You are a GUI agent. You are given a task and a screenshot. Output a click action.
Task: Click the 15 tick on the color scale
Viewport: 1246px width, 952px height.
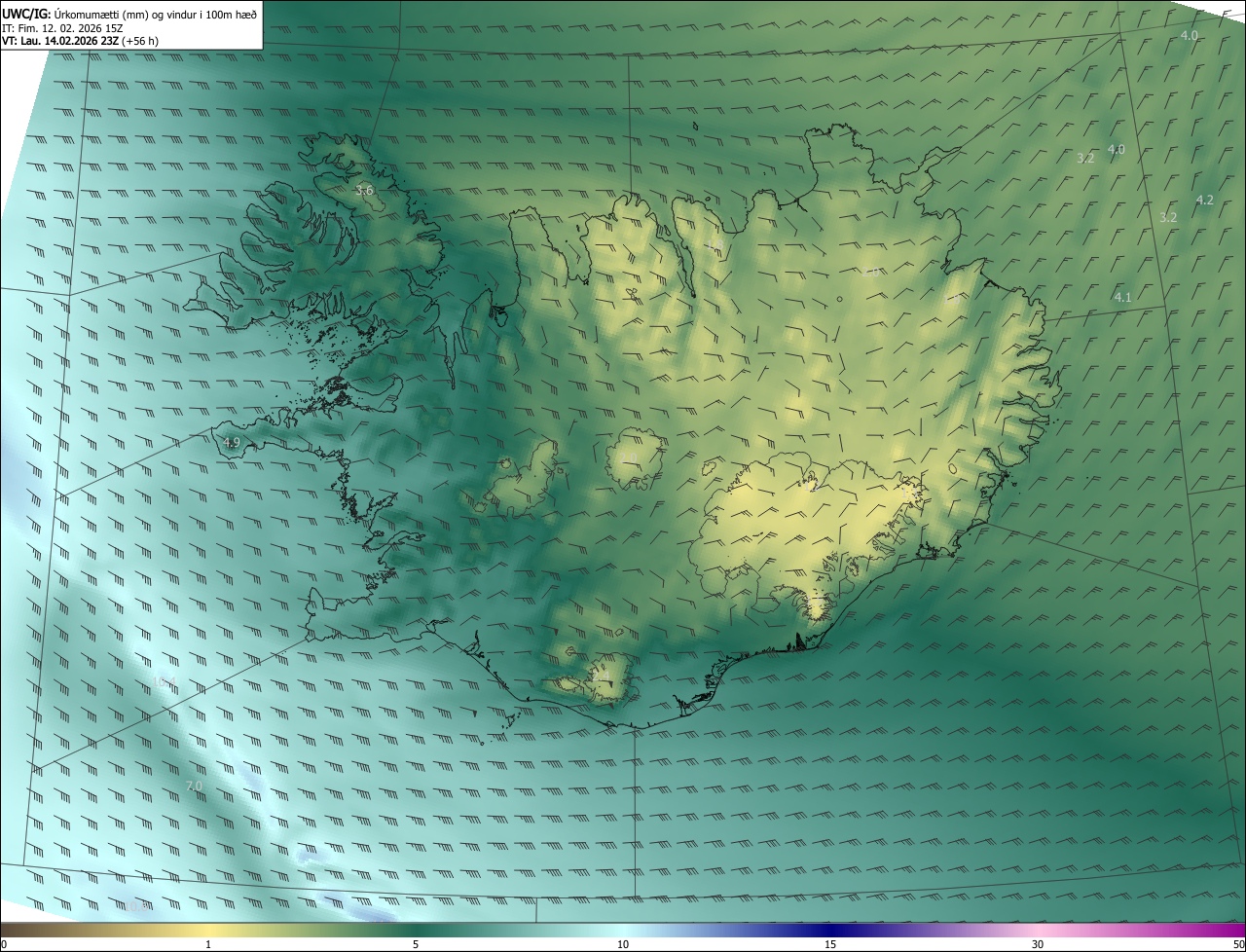pos(830,944)
